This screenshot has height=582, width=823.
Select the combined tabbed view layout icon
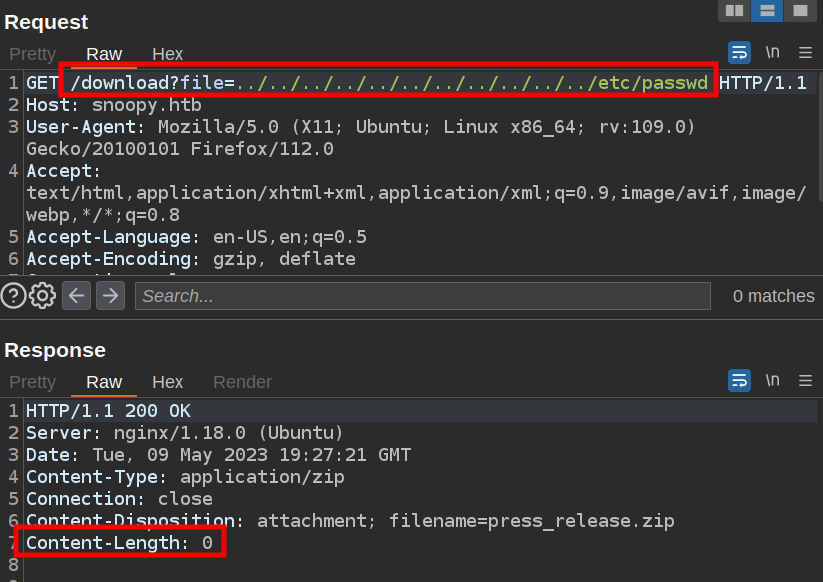pyautogui.click(x=798, y=11)
